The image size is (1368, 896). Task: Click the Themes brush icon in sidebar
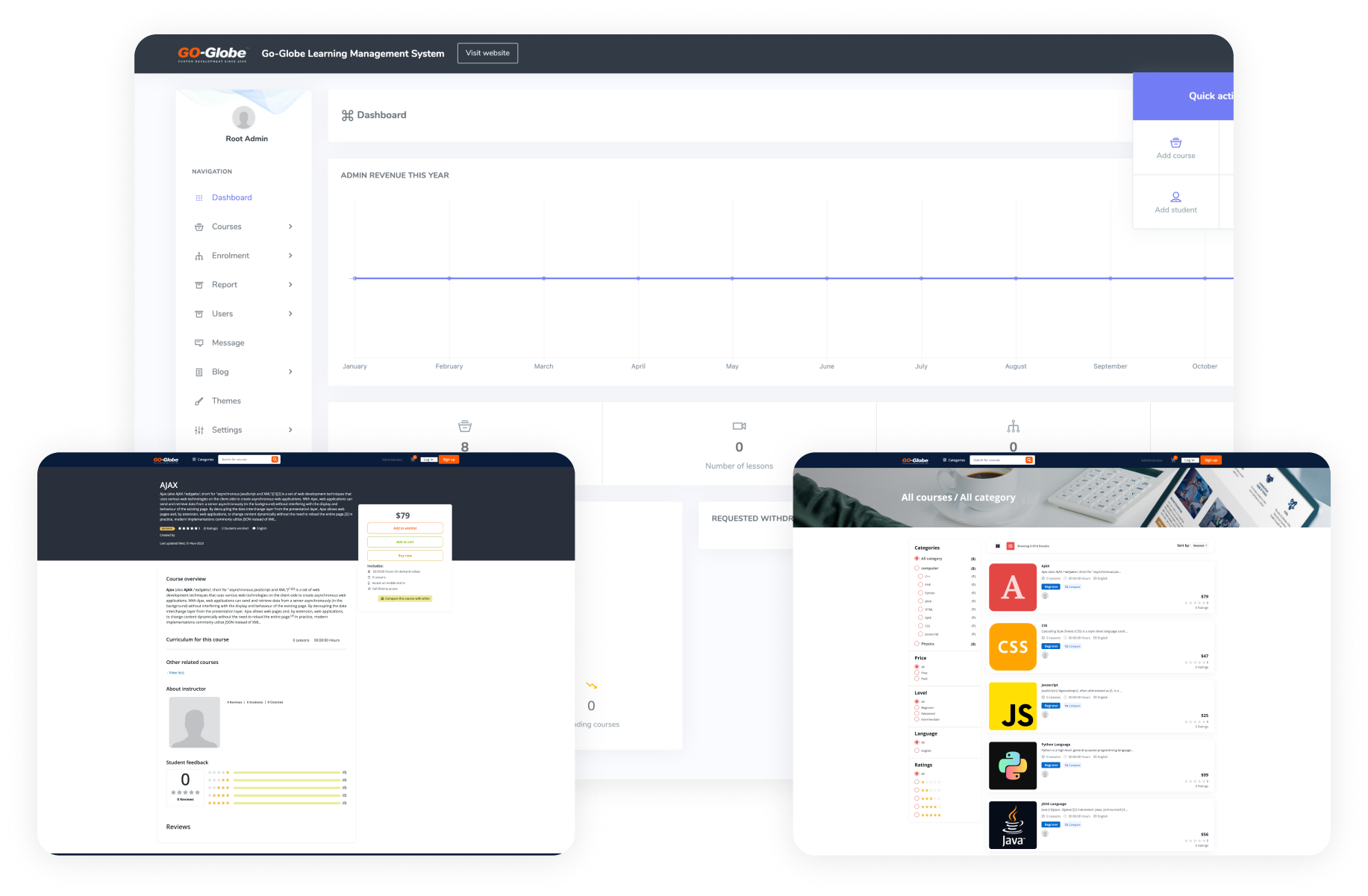pyautogui.click(x=199, y=401)
